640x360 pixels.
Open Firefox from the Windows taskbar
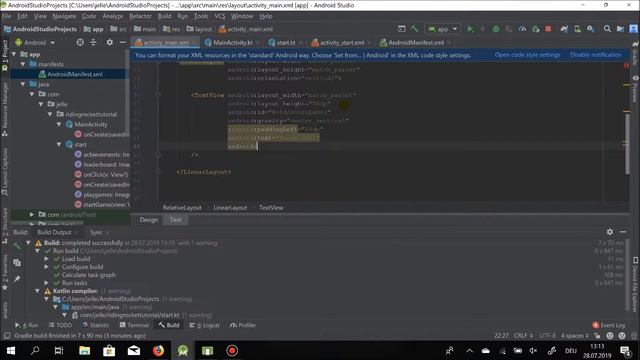(x=158, y=351)
